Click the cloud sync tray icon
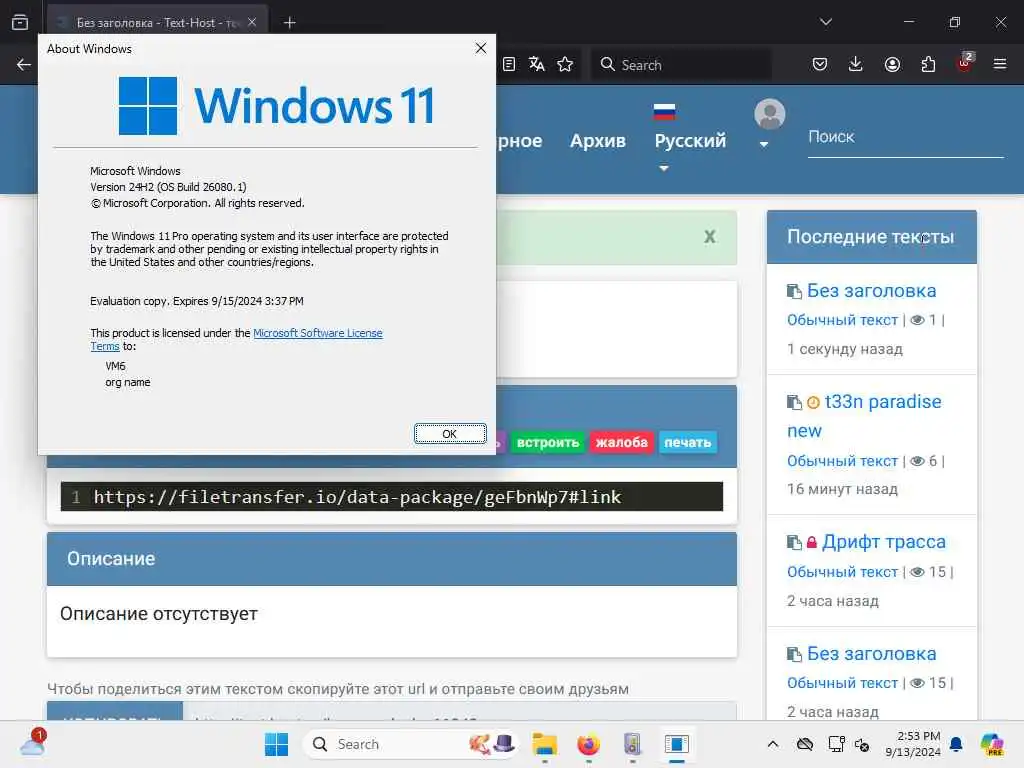1024x768 pixels. pos(805,744)
